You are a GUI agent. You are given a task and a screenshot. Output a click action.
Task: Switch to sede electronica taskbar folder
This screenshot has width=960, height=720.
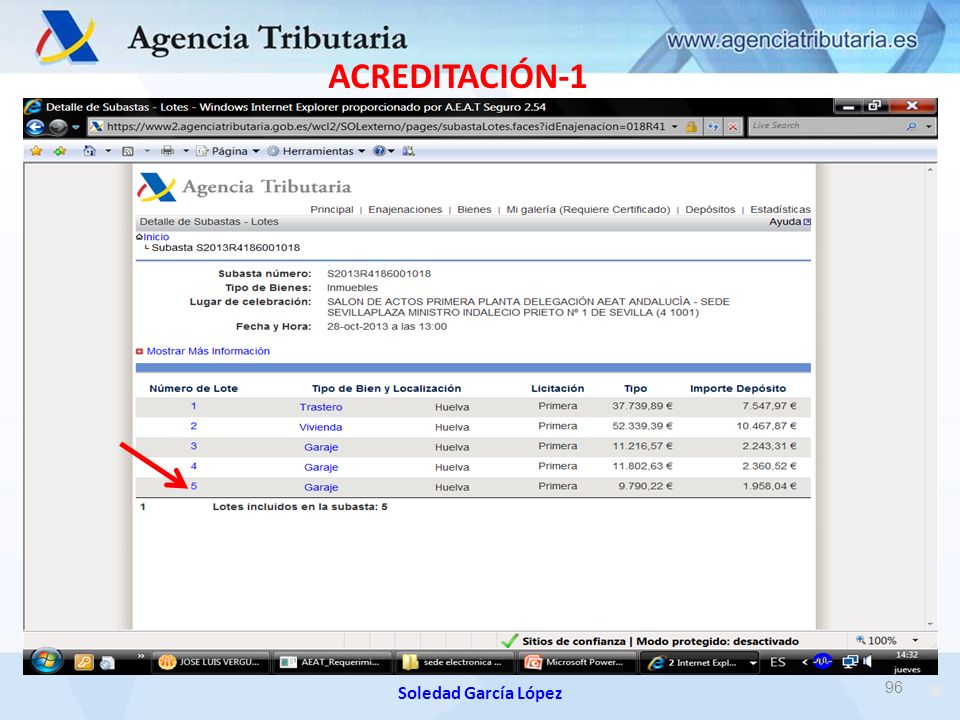[x=454, y=662]
